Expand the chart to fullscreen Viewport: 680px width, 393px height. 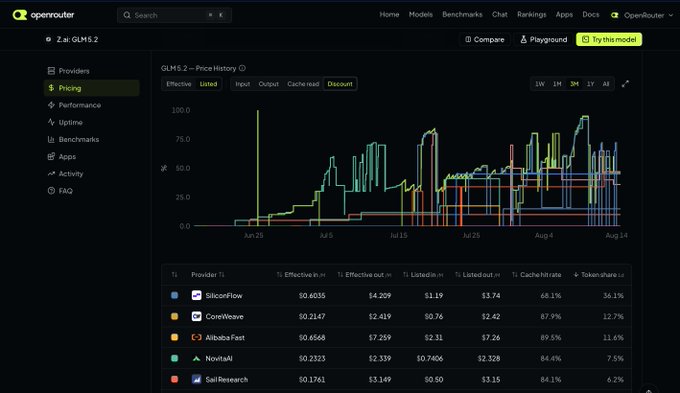(x=625, y=84)
